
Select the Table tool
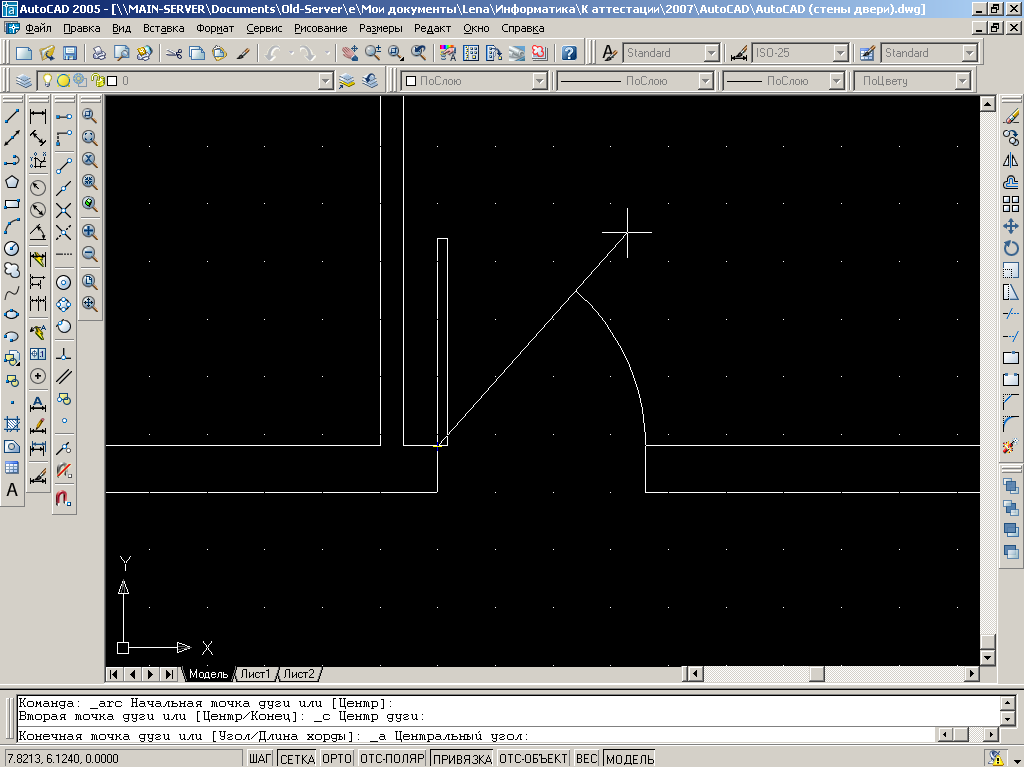[x=12, y=468]
